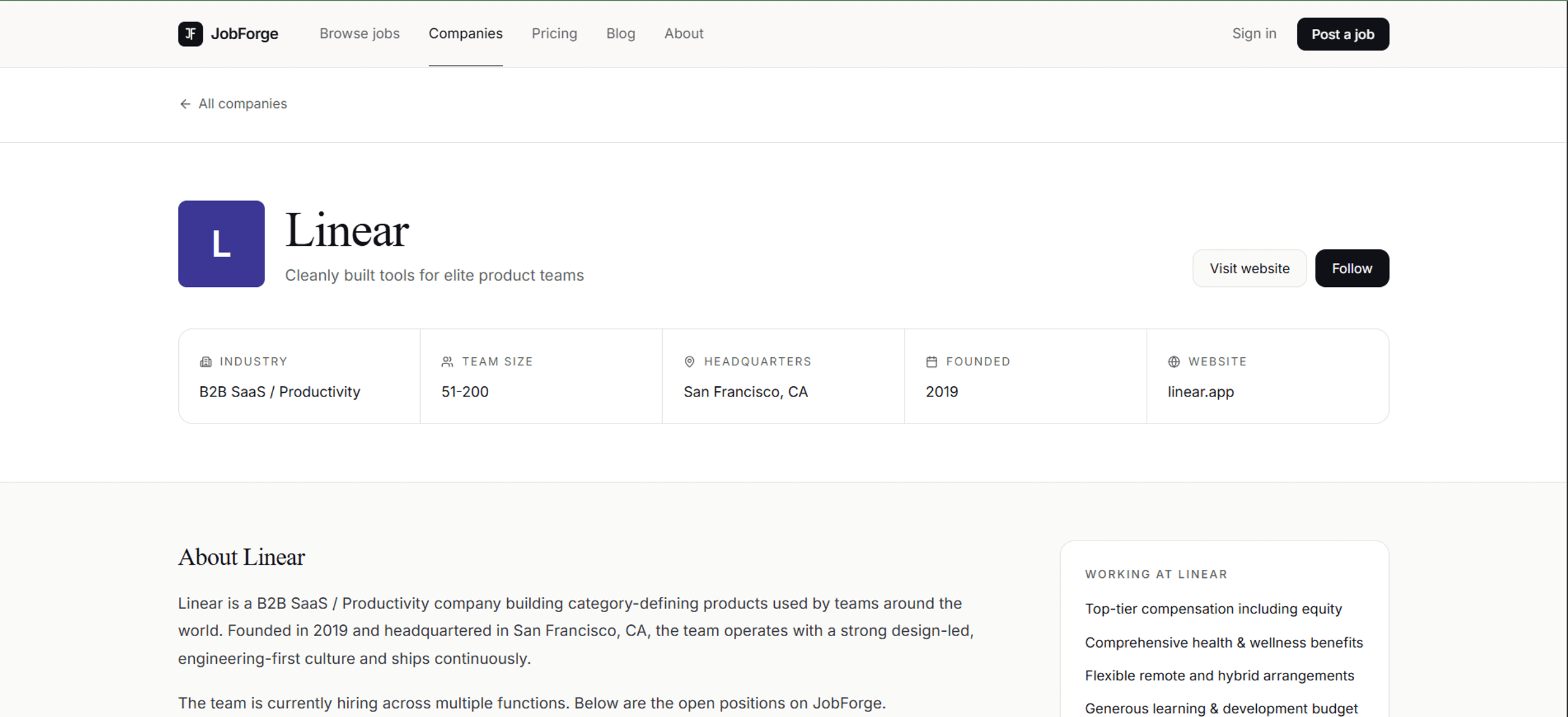Go to the Pricing page
Screen dimensions: 1568x717
tap(554, 34)
